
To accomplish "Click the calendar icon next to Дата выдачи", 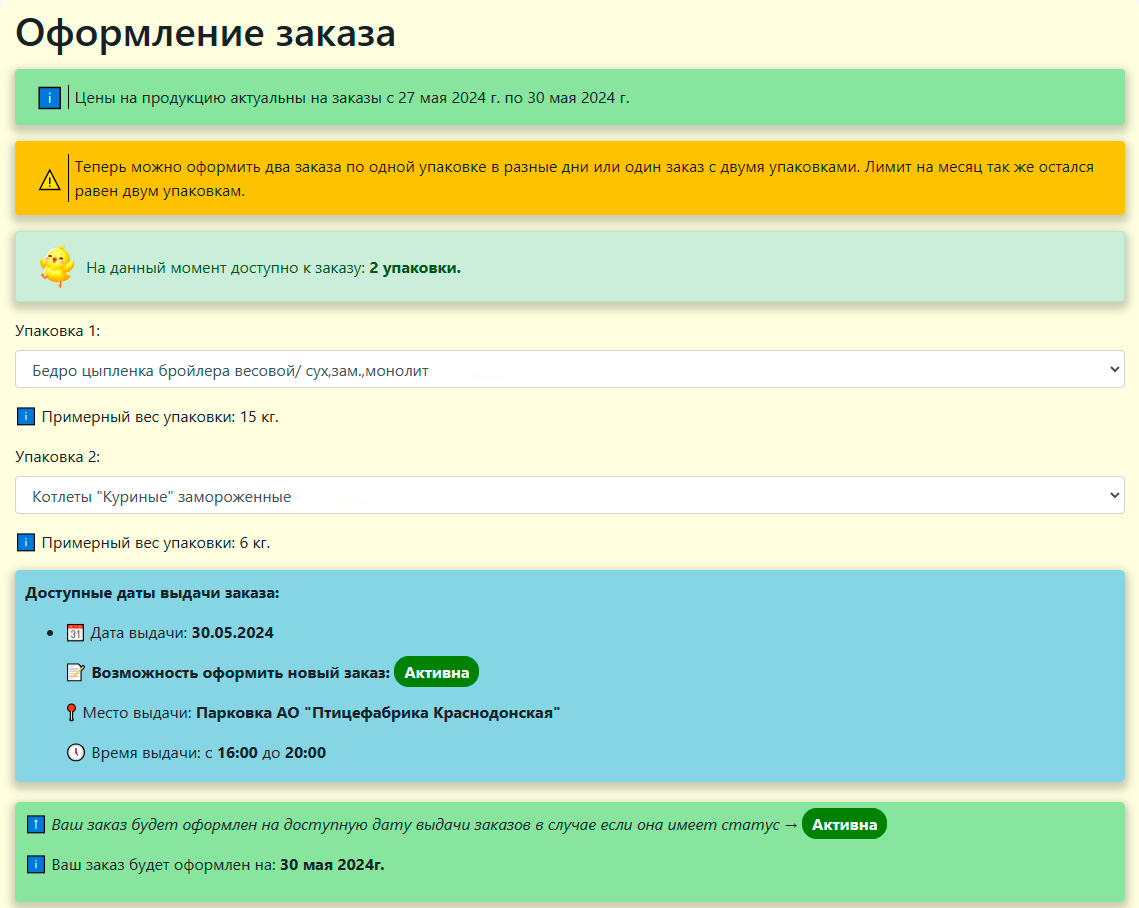I will coord(75,633).
